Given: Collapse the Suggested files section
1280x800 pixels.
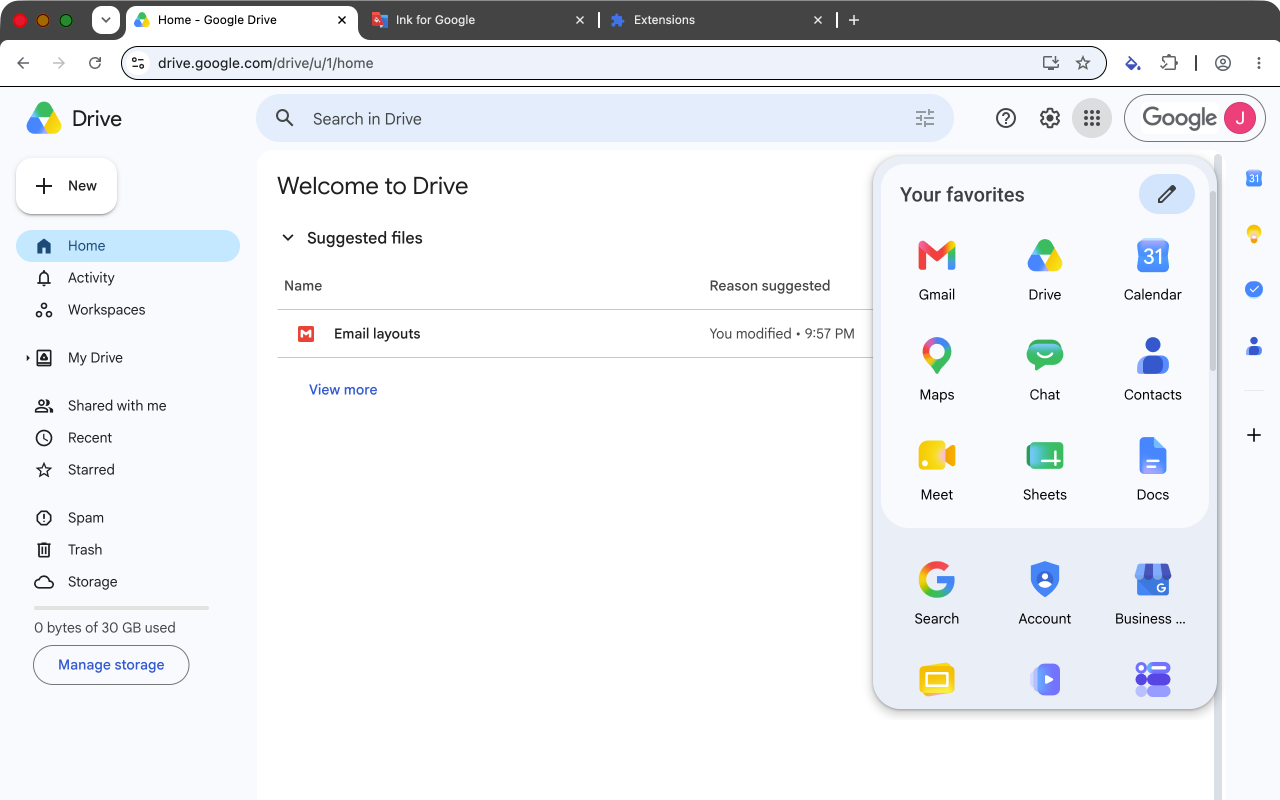Looking at the screenshot, I should coord(288,238).
